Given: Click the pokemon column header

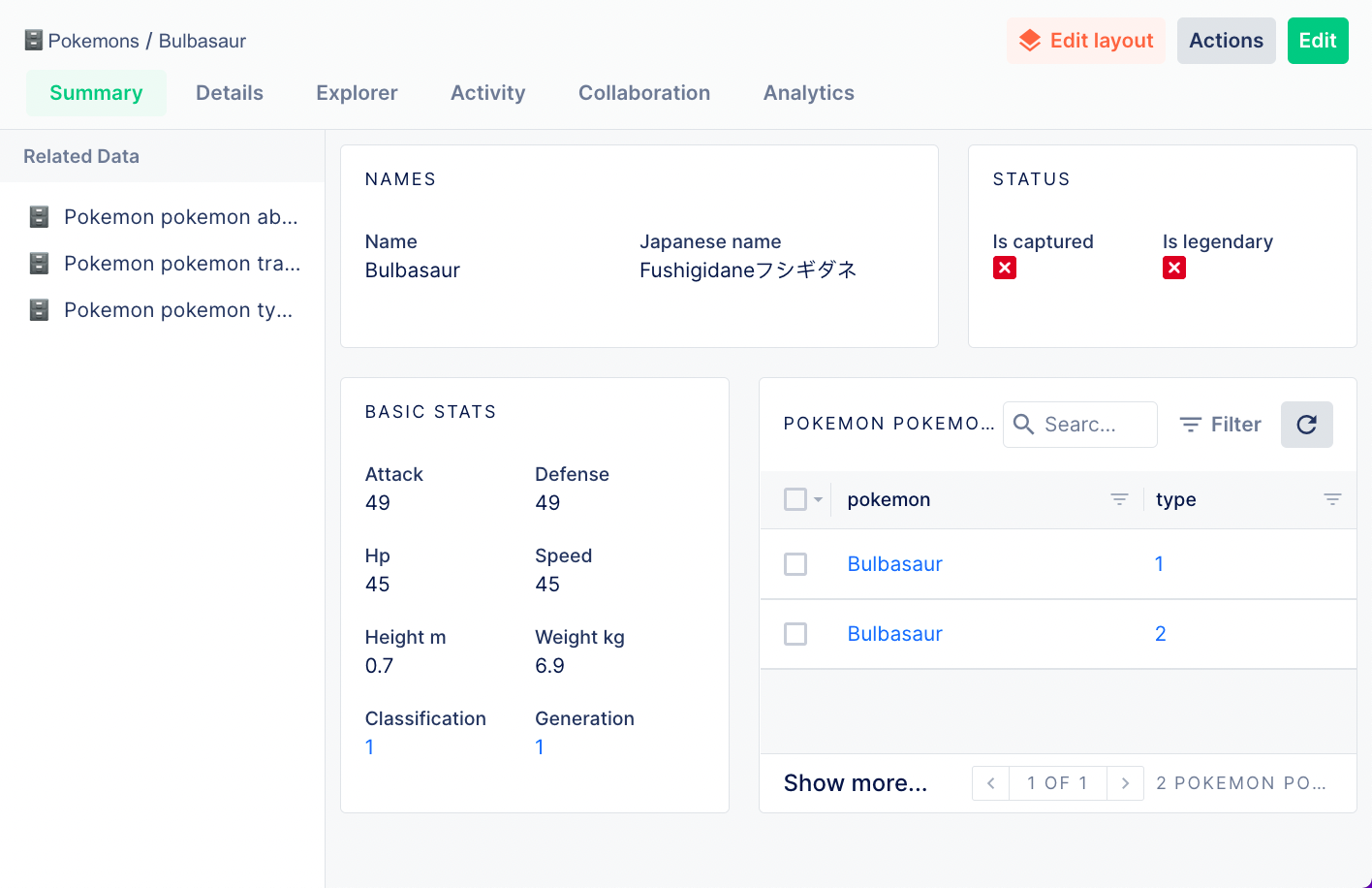Looking at the screenshot, I should click(889, 500).
